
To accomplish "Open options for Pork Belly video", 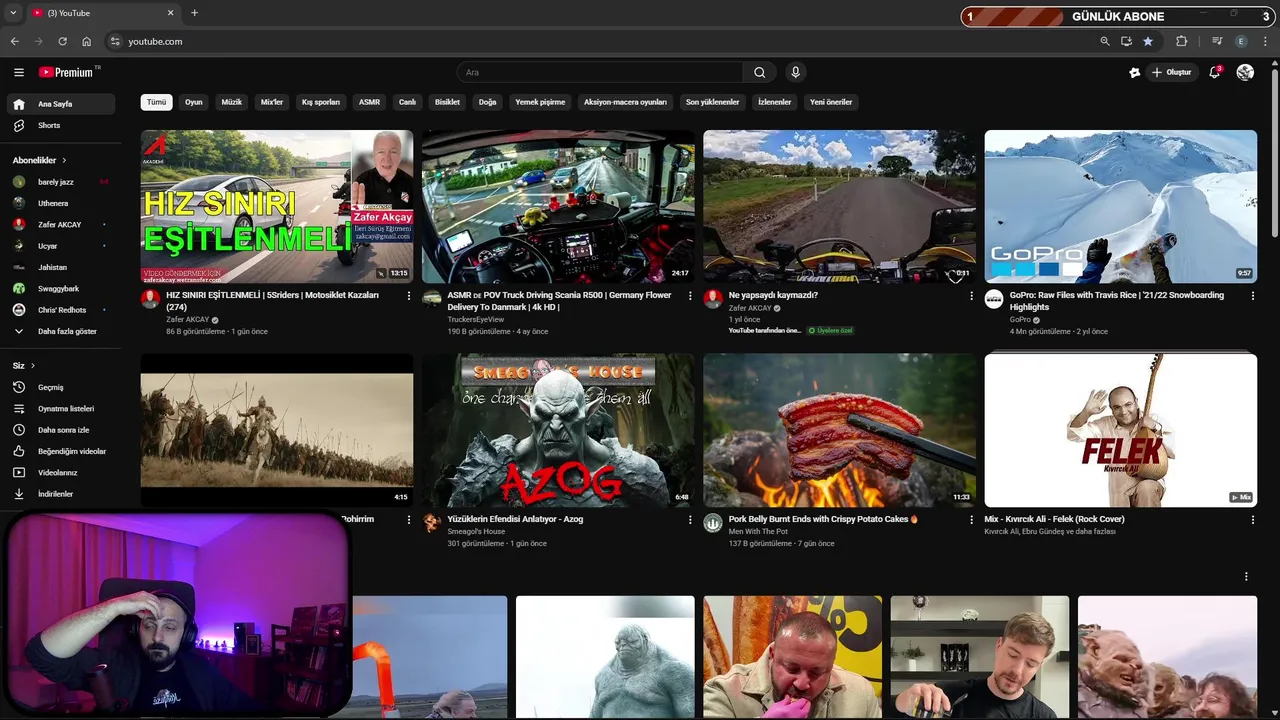I will (971, 520).
